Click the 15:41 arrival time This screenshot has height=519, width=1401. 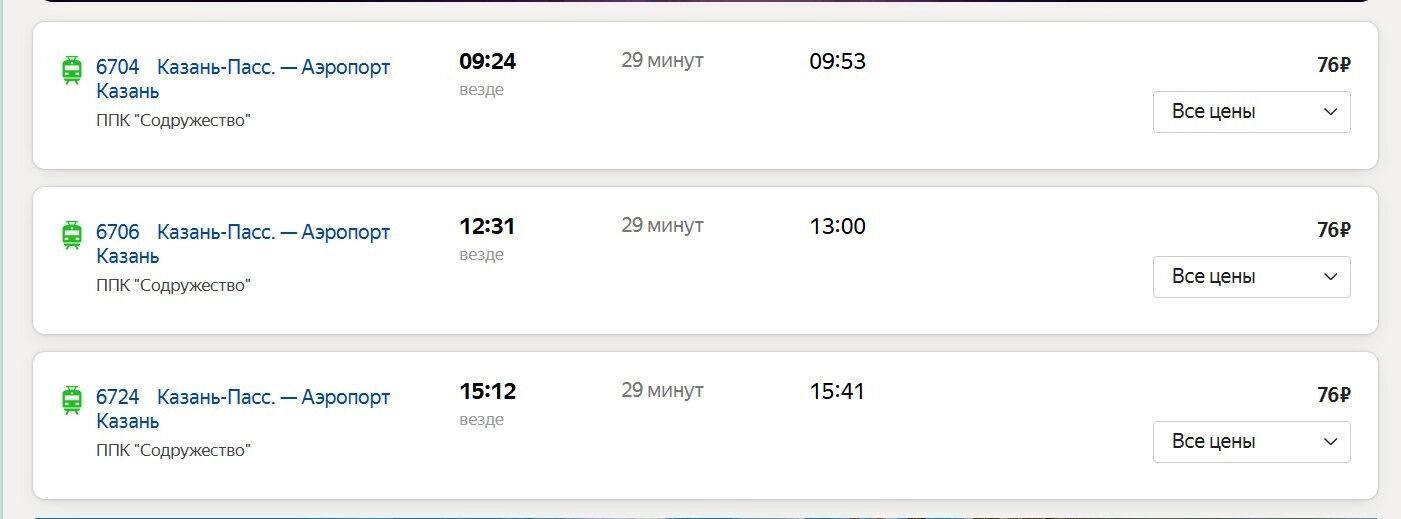click(x=837, y=392)
